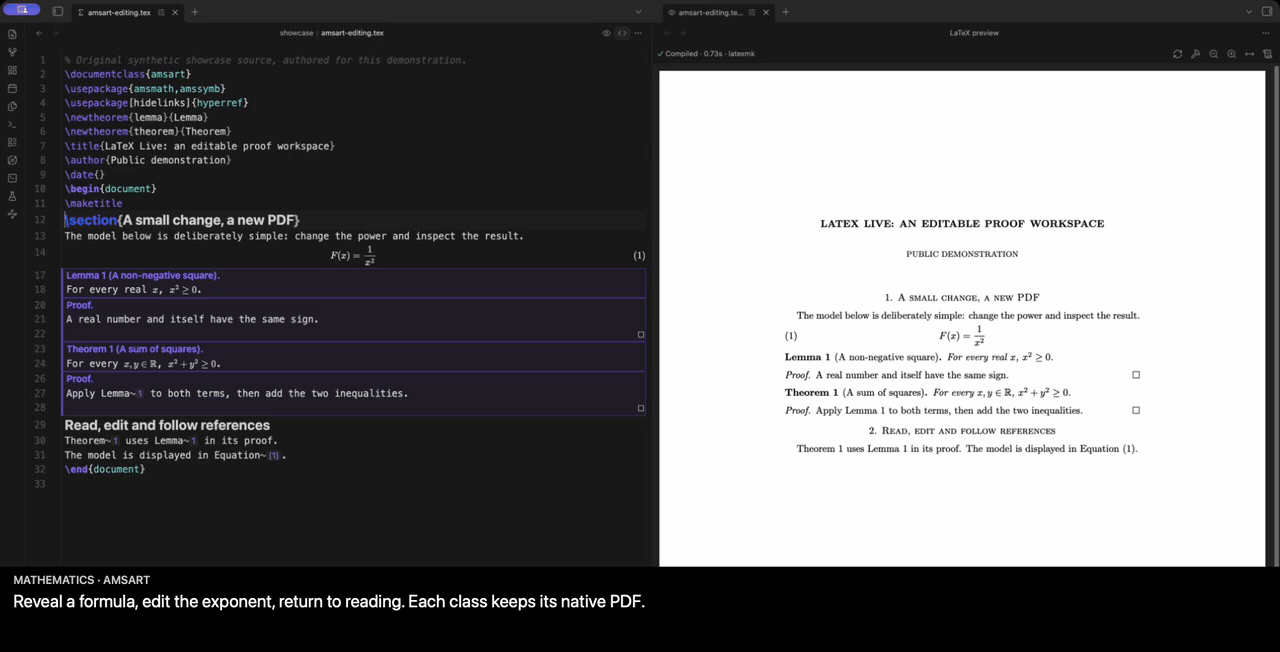Navigate forward in the preview pane
The image size is (1280, 652).
click(x=683, y=33)
